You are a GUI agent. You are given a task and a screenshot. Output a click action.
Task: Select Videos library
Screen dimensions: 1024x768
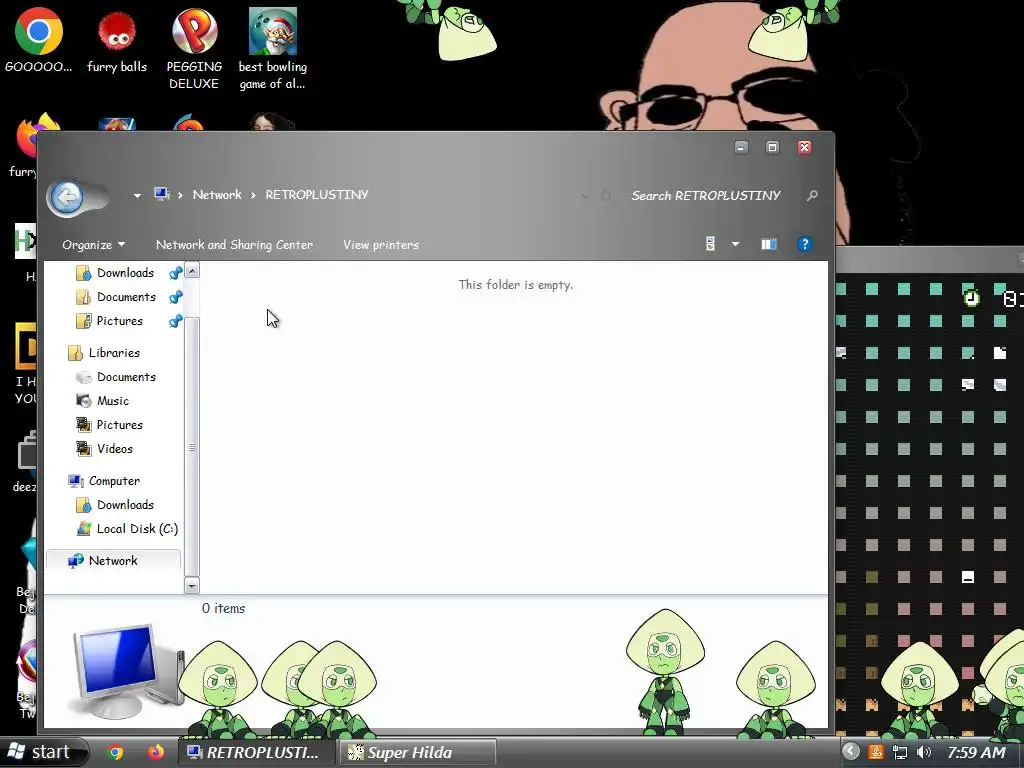coord(115,449)
